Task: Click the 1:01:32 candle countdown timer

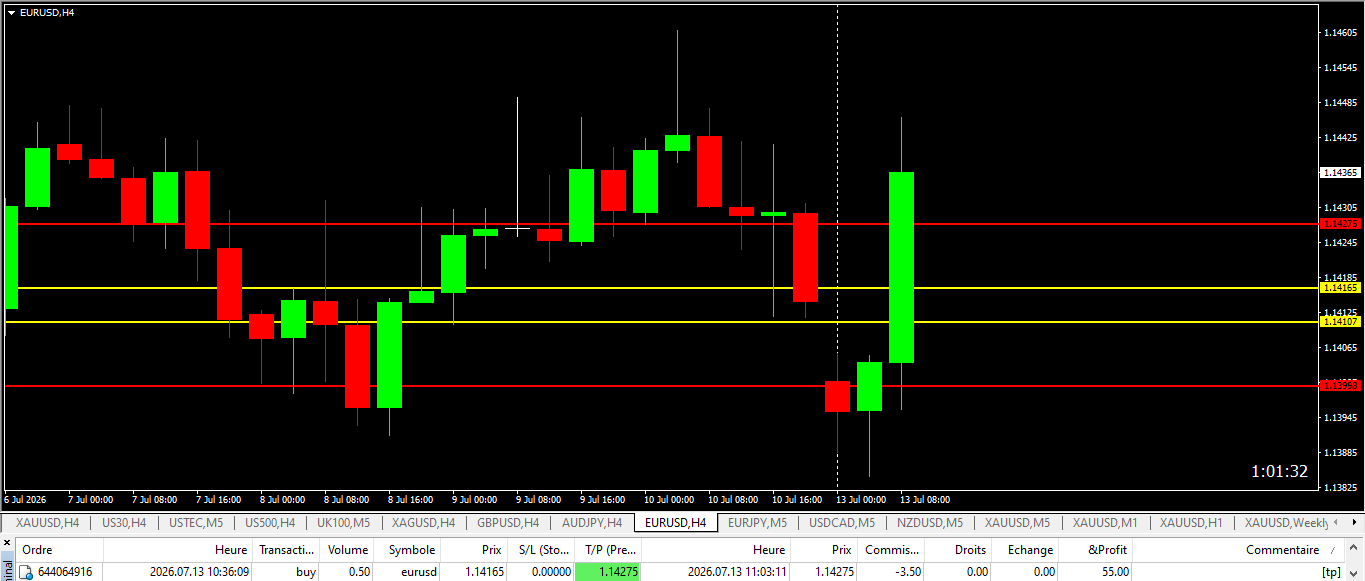Action: pos(1279,471)
